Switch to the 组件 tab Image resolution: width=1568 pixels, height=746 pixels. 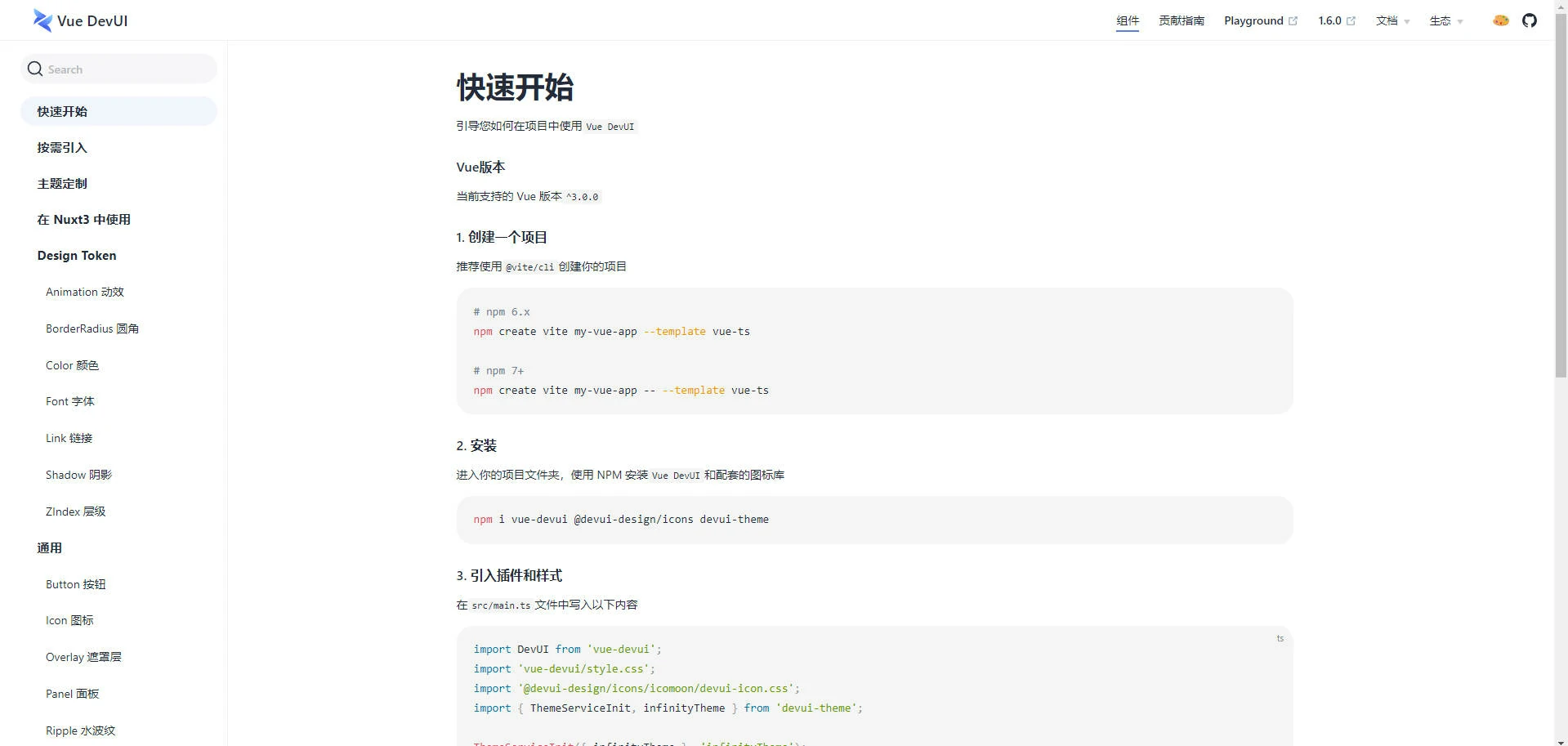(1128, 20)
